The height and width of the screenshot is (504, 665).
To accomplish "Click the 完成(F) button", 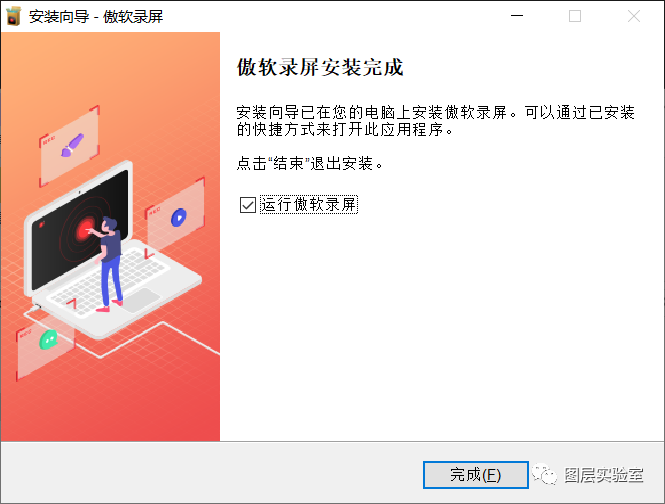I will click(x=475, y=475).
